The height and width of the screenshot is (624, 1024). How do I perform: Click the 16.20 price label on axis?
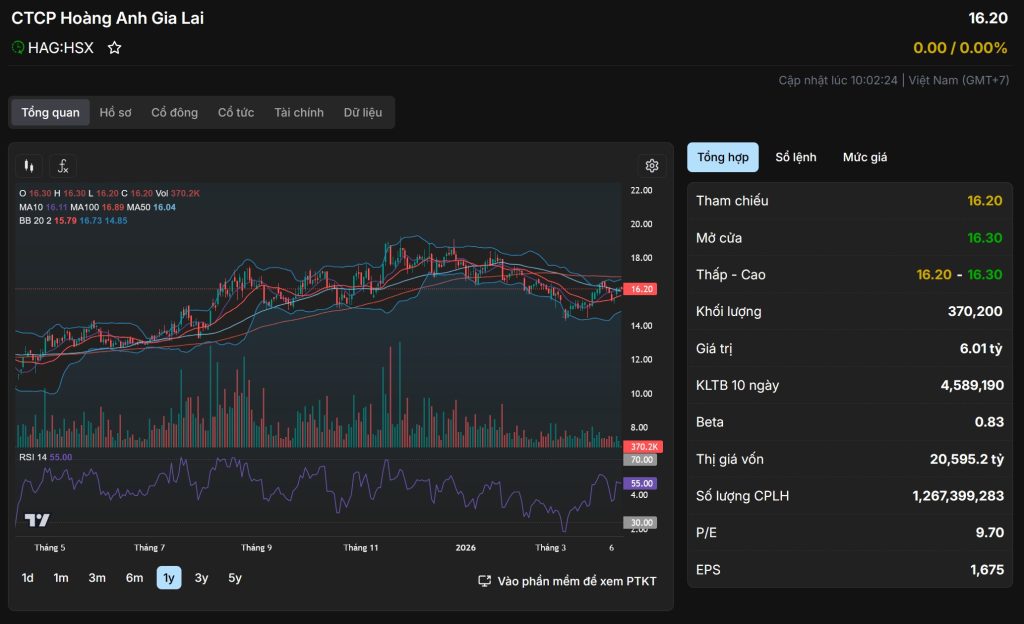point(640,289)
